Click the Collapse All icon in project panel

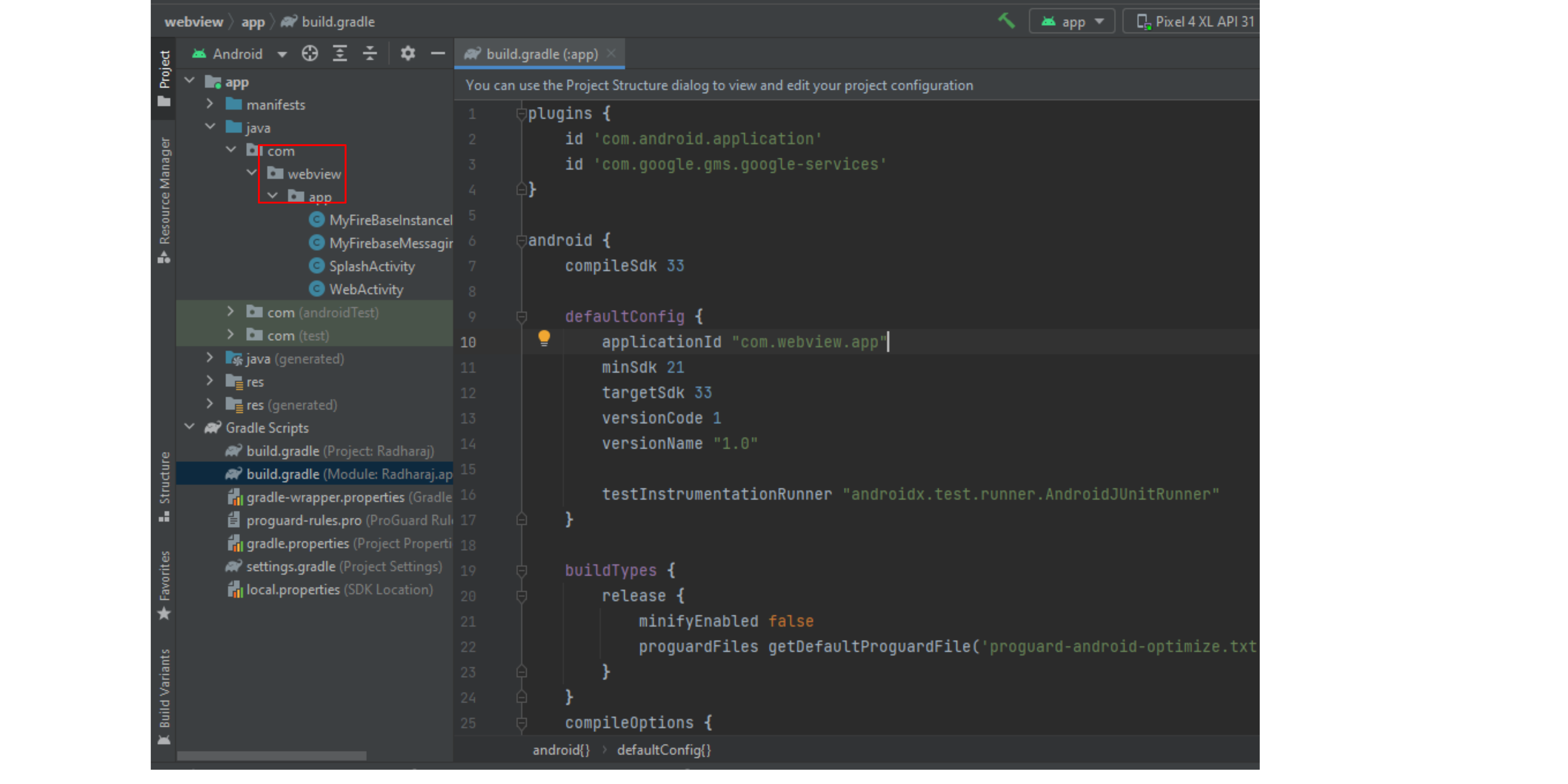point(370,54)
